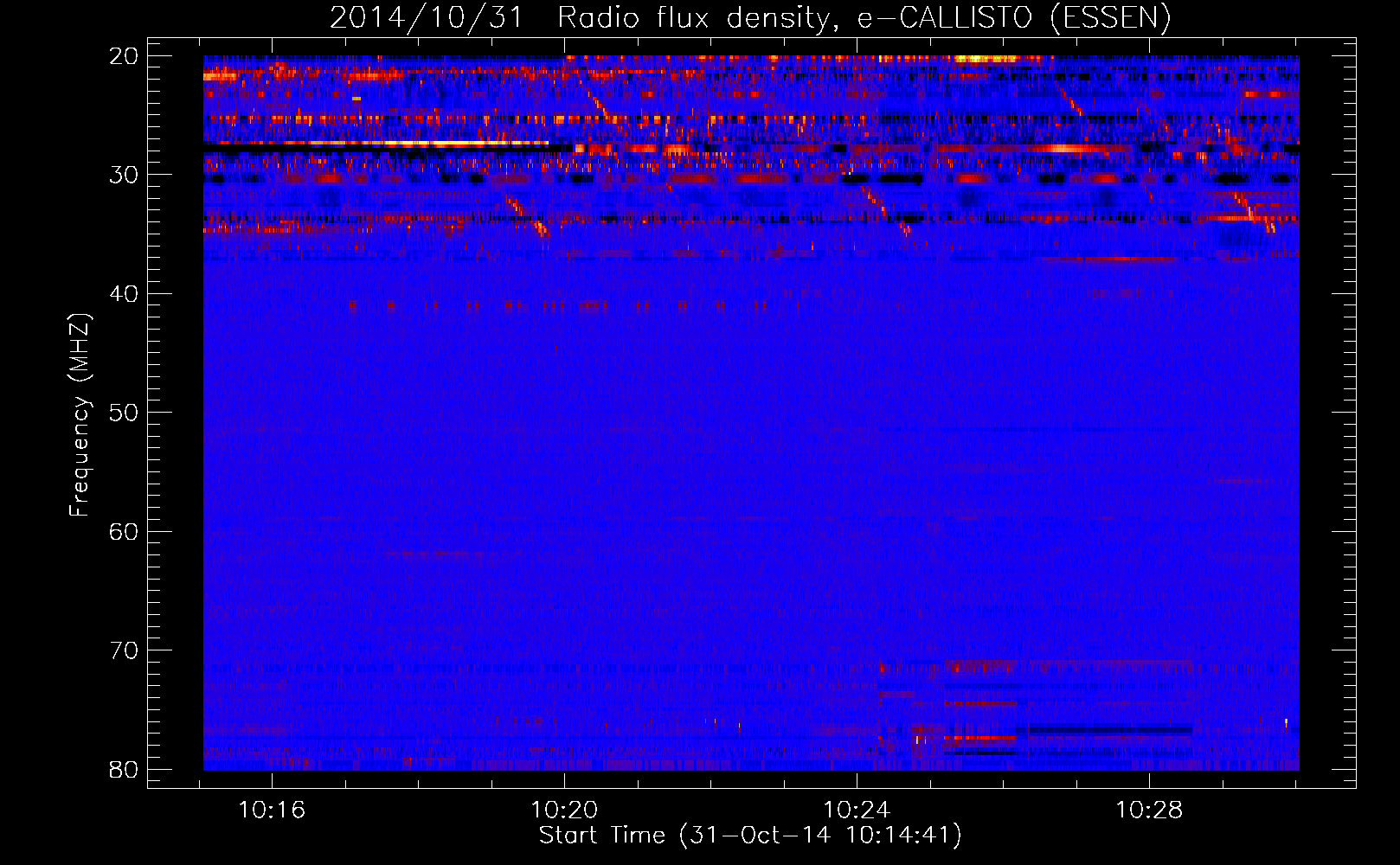Click the '40' frequency tick label
This screenshot has height=865, width=1400.
pos(124,294)
